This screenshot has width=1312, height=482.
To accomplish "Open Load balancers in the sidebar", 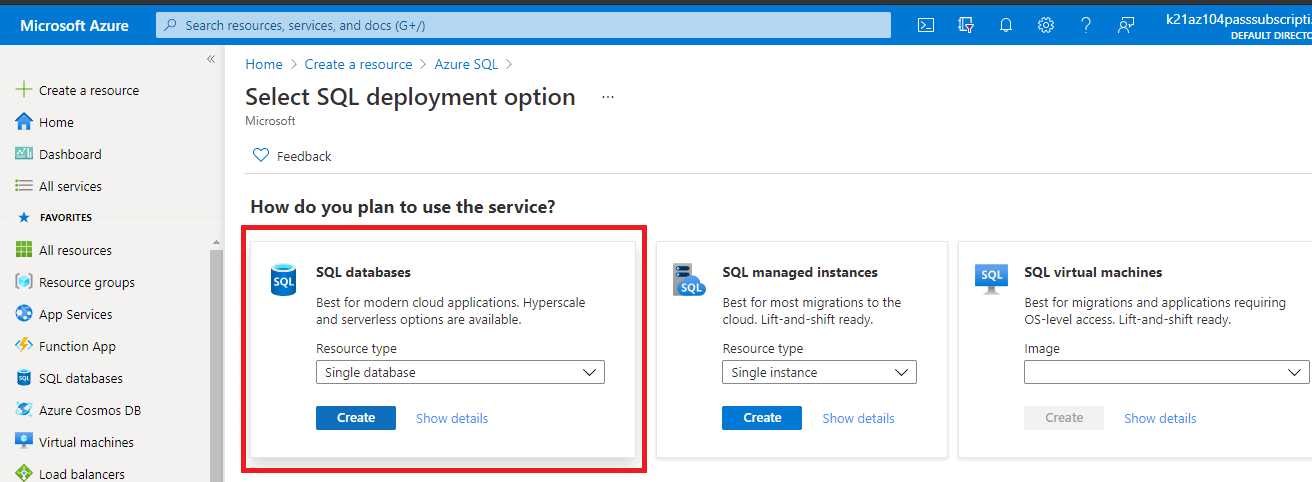I will 82,474.
